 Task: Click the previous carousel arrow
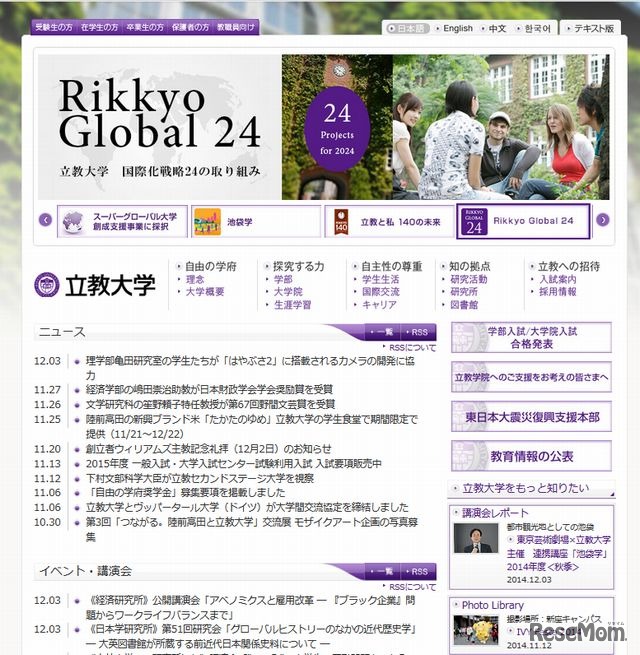pyautogui.click(x=45, y=220)
